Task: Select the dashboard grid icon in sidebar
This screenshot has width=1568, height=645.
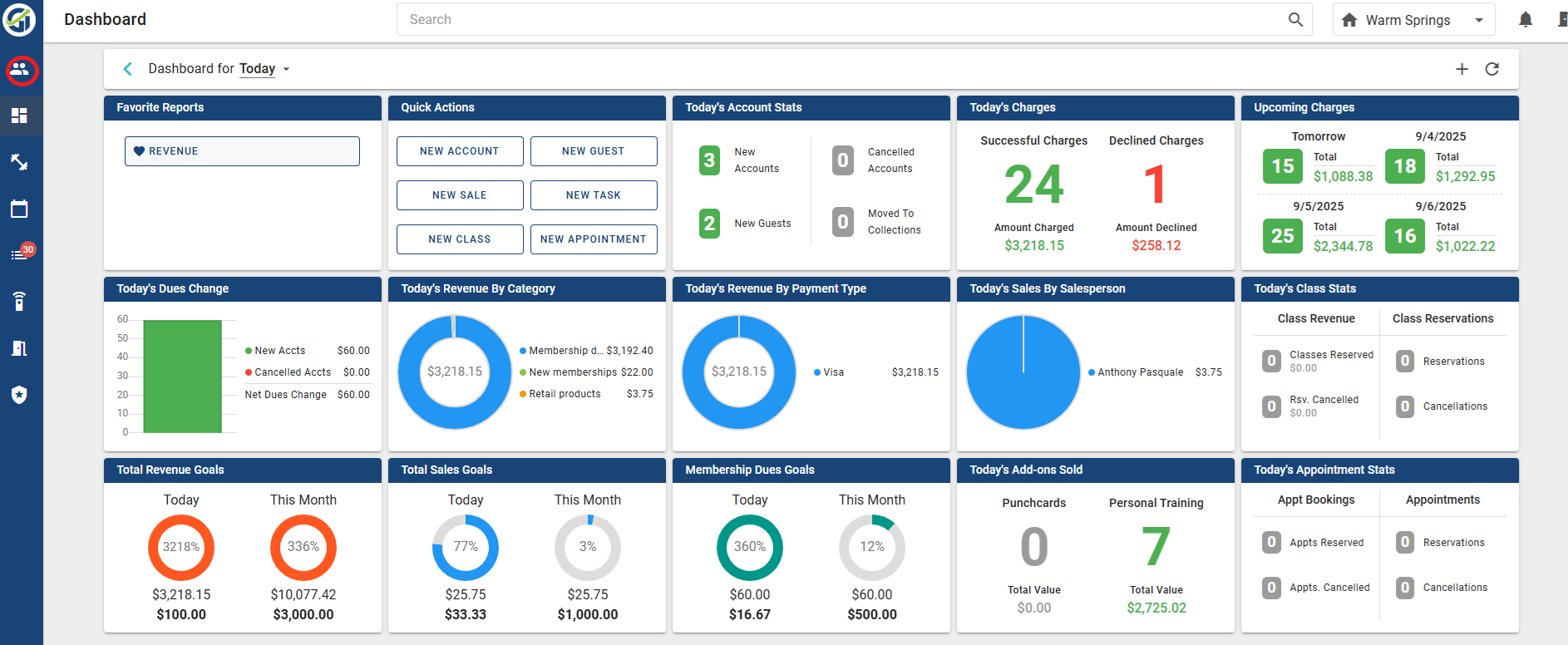Action: (x=20, y=116)
